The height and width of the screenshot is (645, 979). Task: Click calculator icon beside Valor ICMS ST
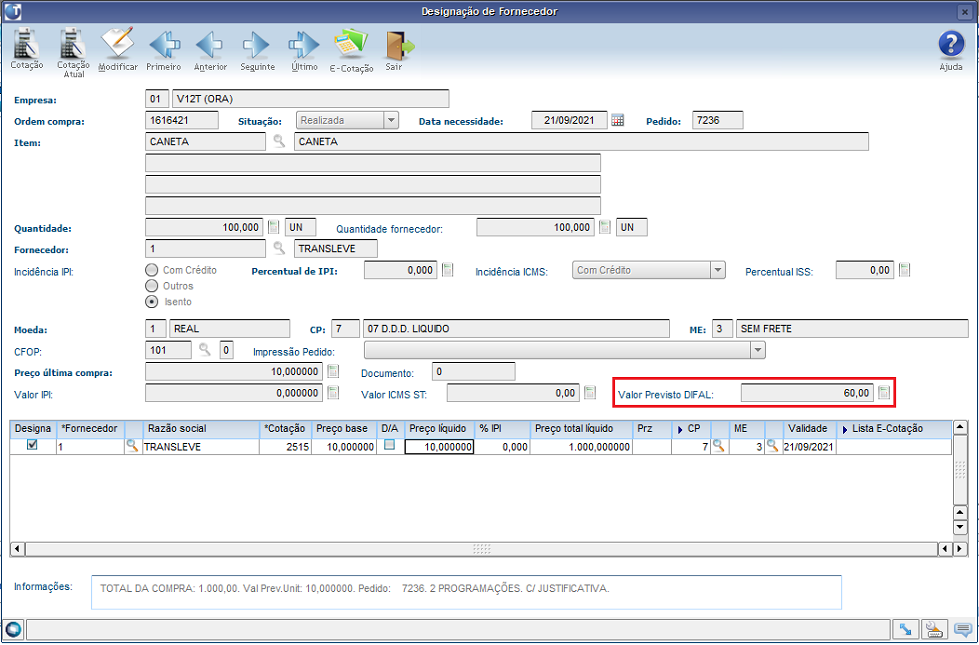click(x=590, y=393)
